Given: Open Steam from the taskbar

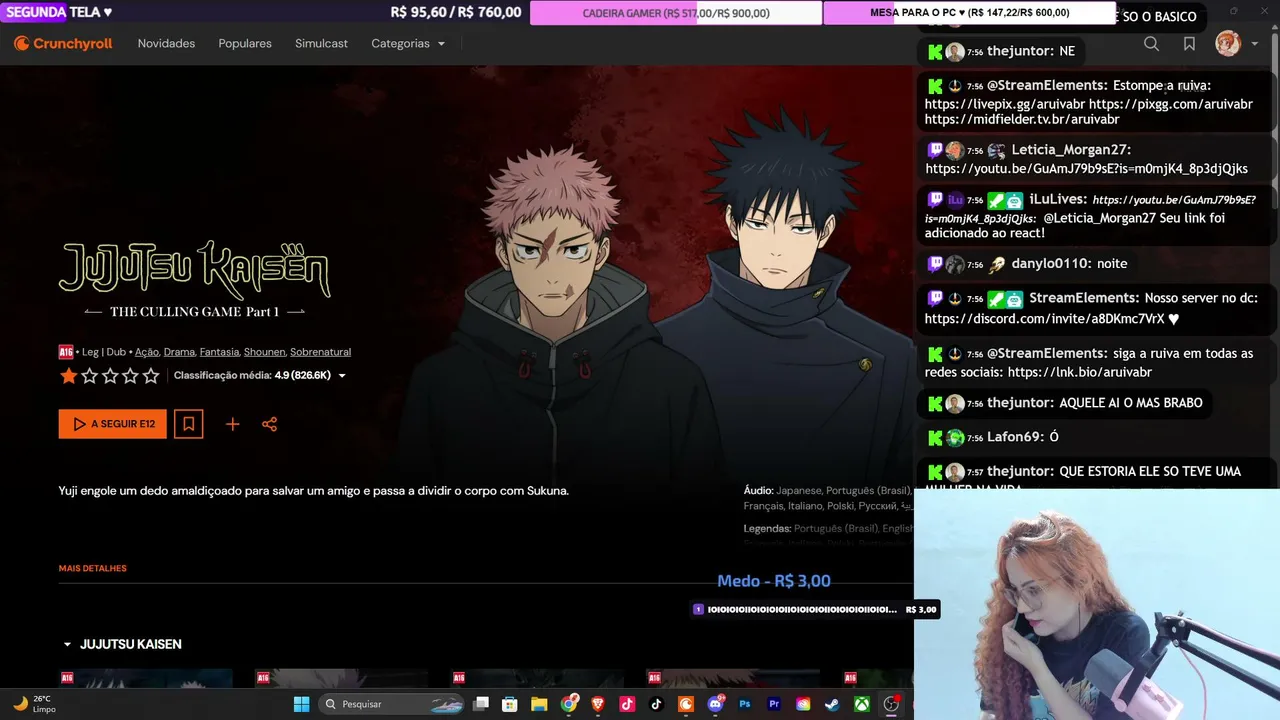Looking at the screenshot, I should (x=832, y=704).
